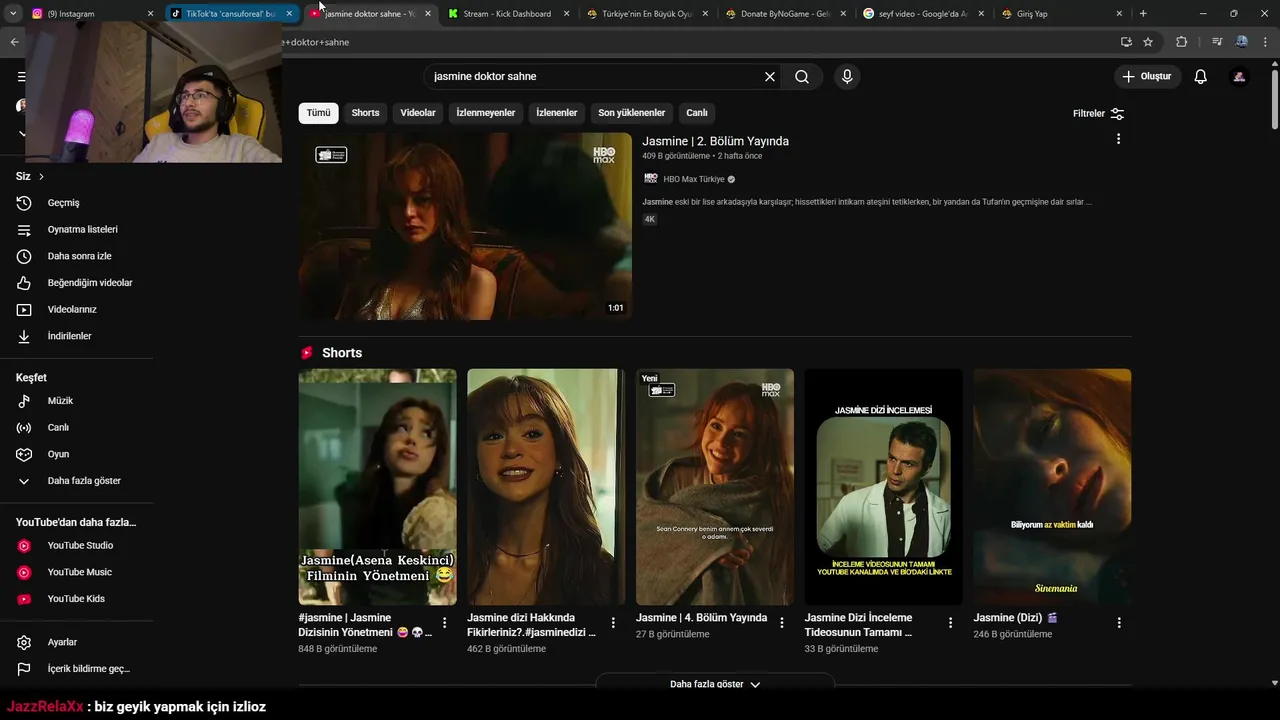Select the İzlenenler filter chip
The image size is (1280, 720).
click(x=557, y=113)
